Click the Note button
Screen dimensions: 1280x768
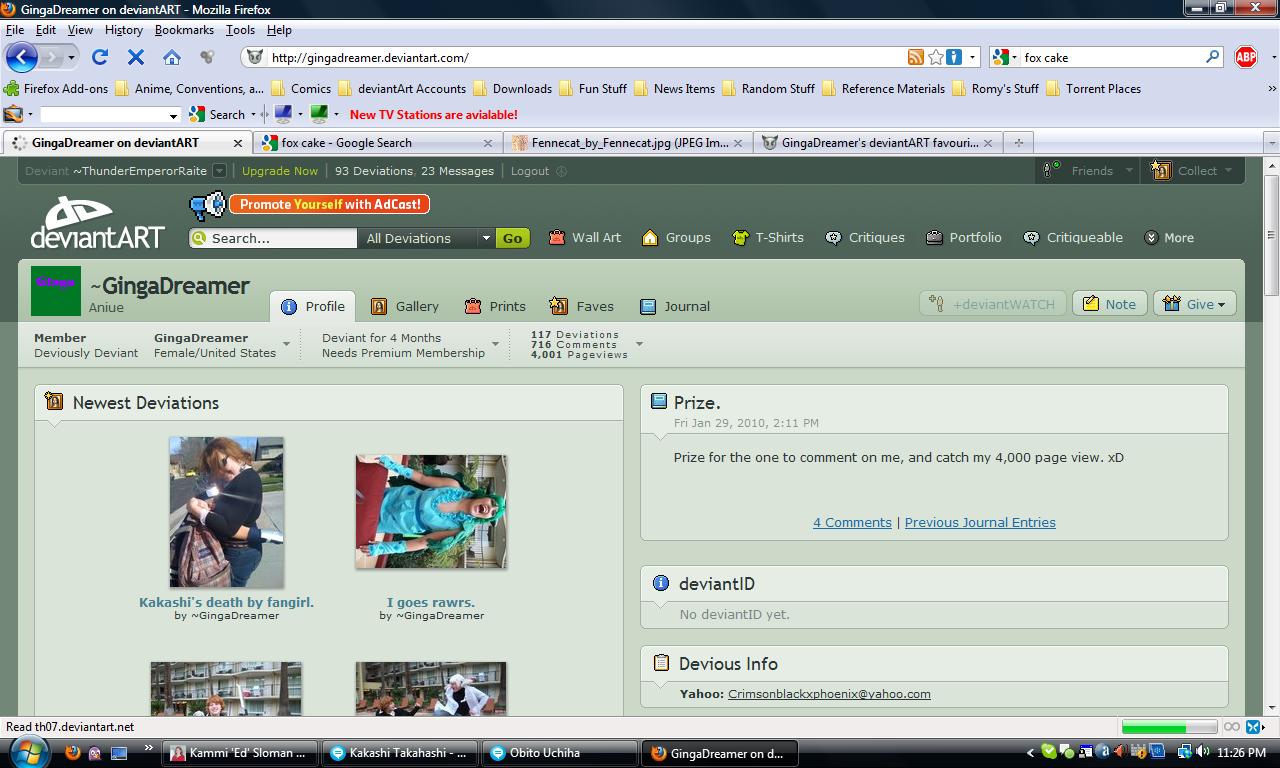coord(1109,304)
